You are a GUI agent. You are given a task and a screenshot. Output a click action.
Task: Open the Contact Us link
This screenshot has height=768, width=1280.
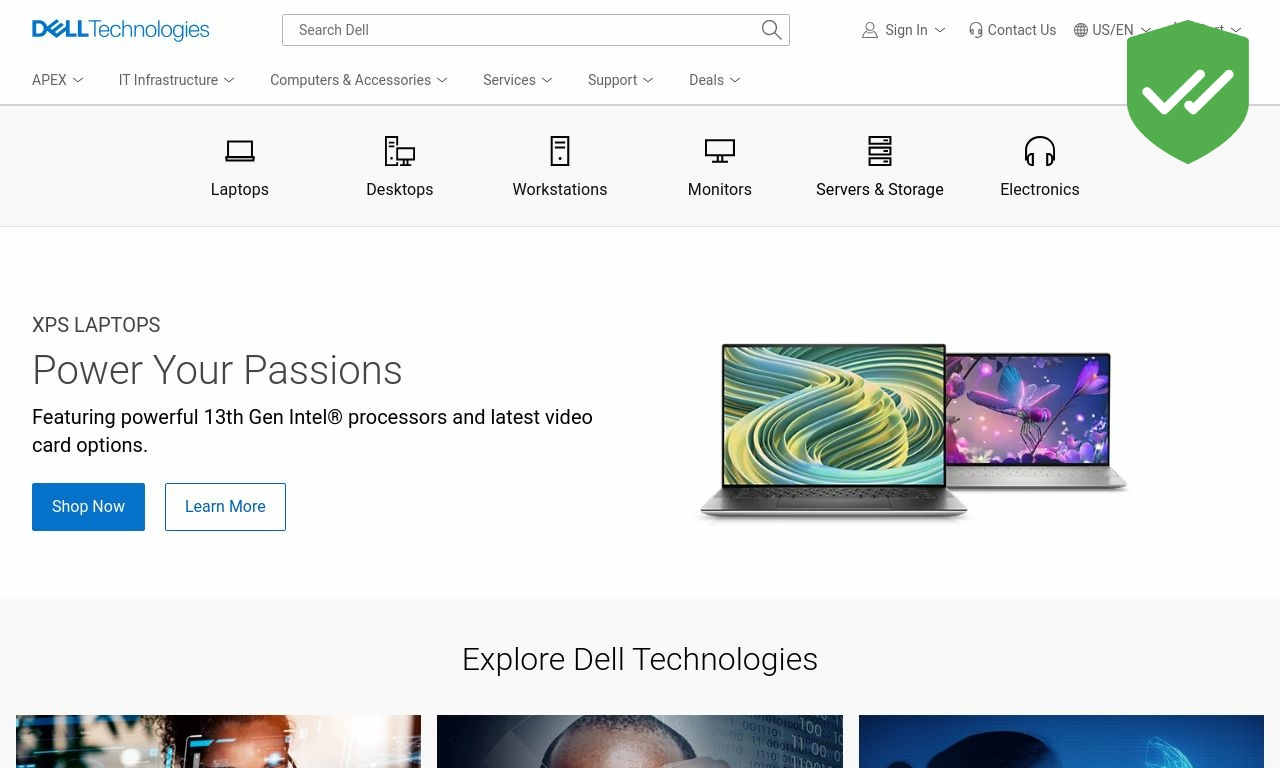pyautogui.click(x=1012, y=30)
